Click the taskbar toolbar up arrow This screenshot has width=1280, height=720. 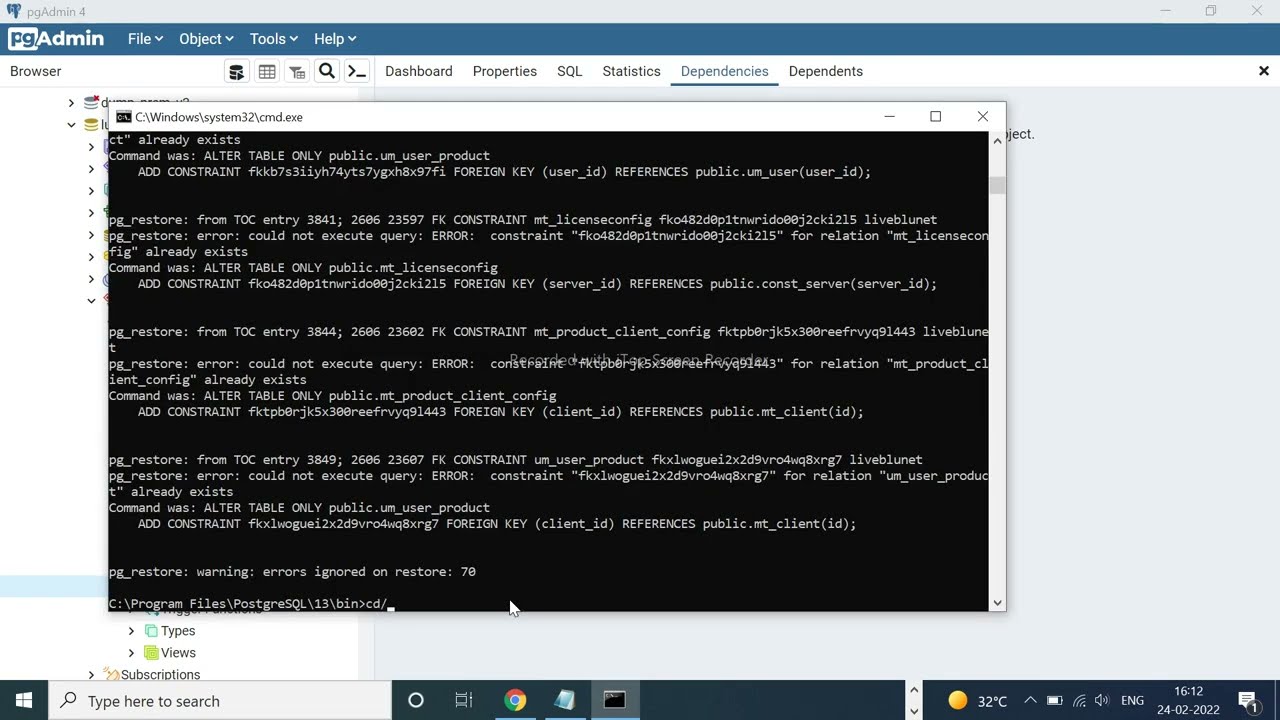tap(914, 690)
